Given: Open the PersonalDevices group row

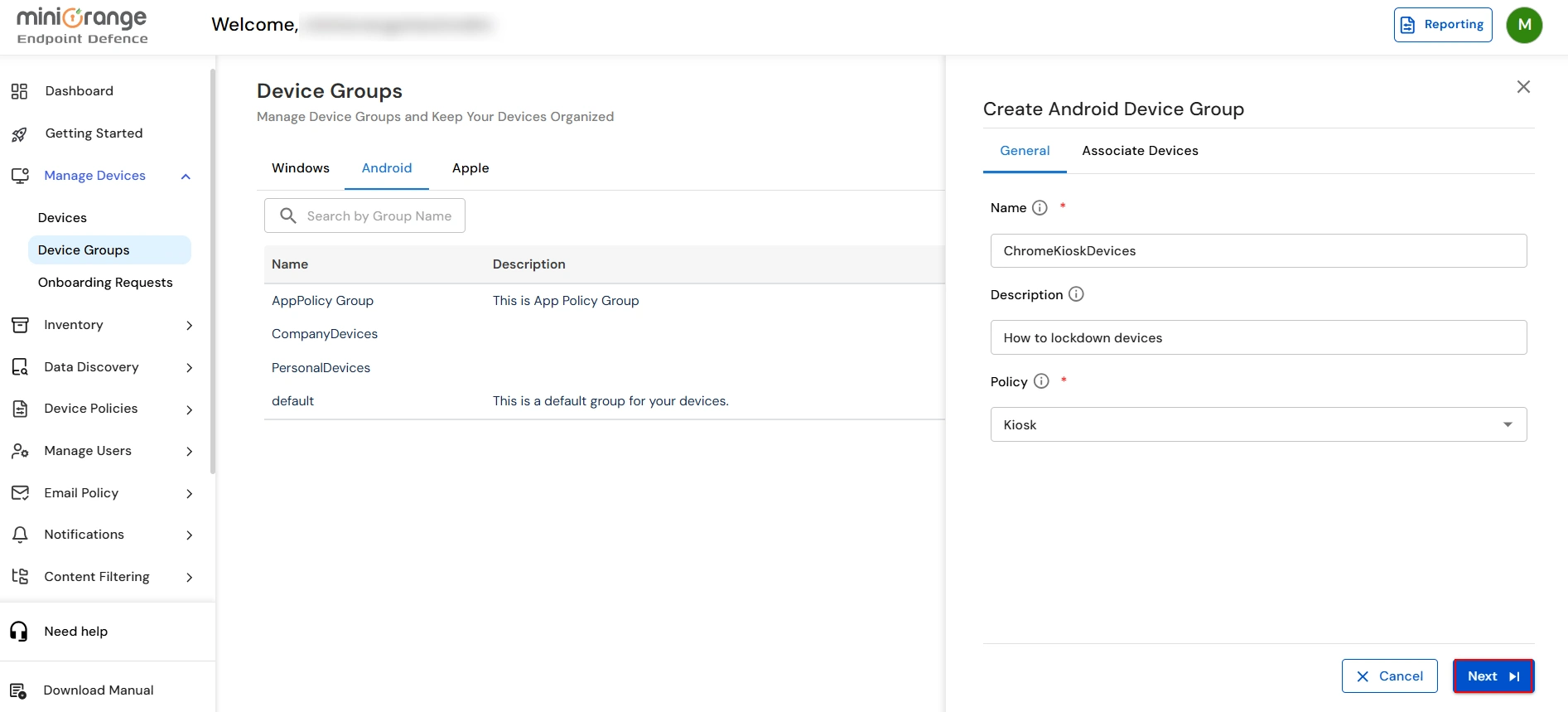Looking at the screenshot, I should coord(605,368).
